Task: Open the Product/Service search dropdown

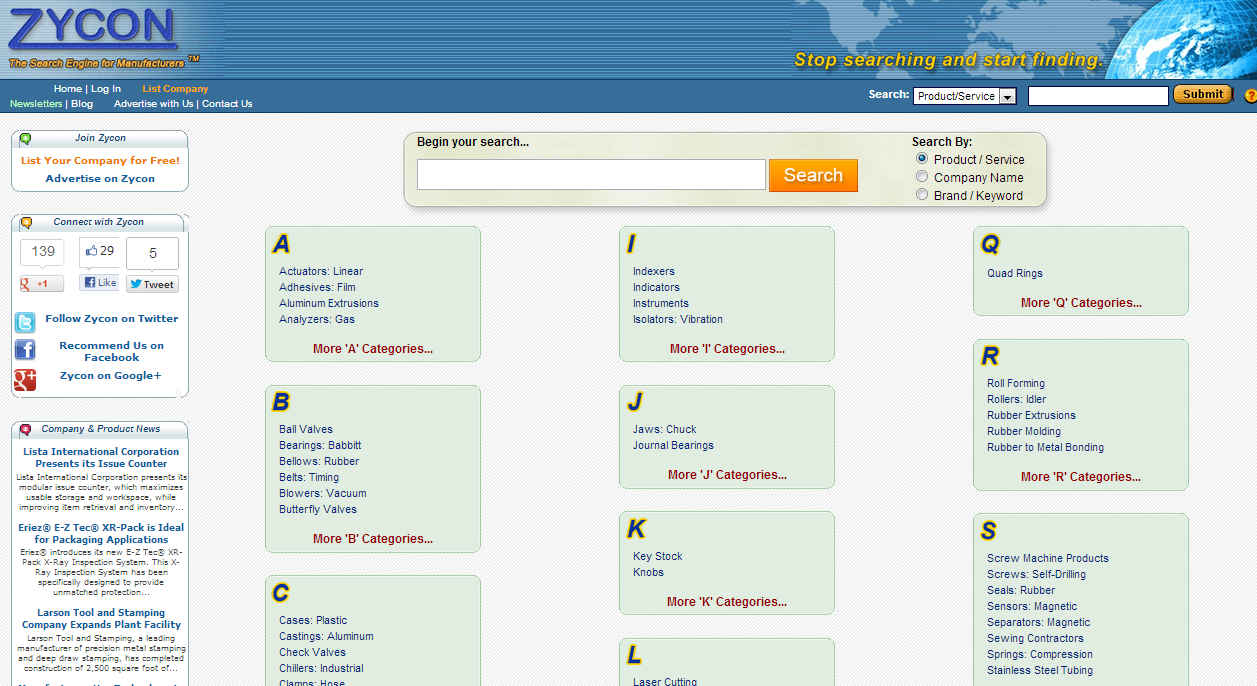Action: coord(965,96)
